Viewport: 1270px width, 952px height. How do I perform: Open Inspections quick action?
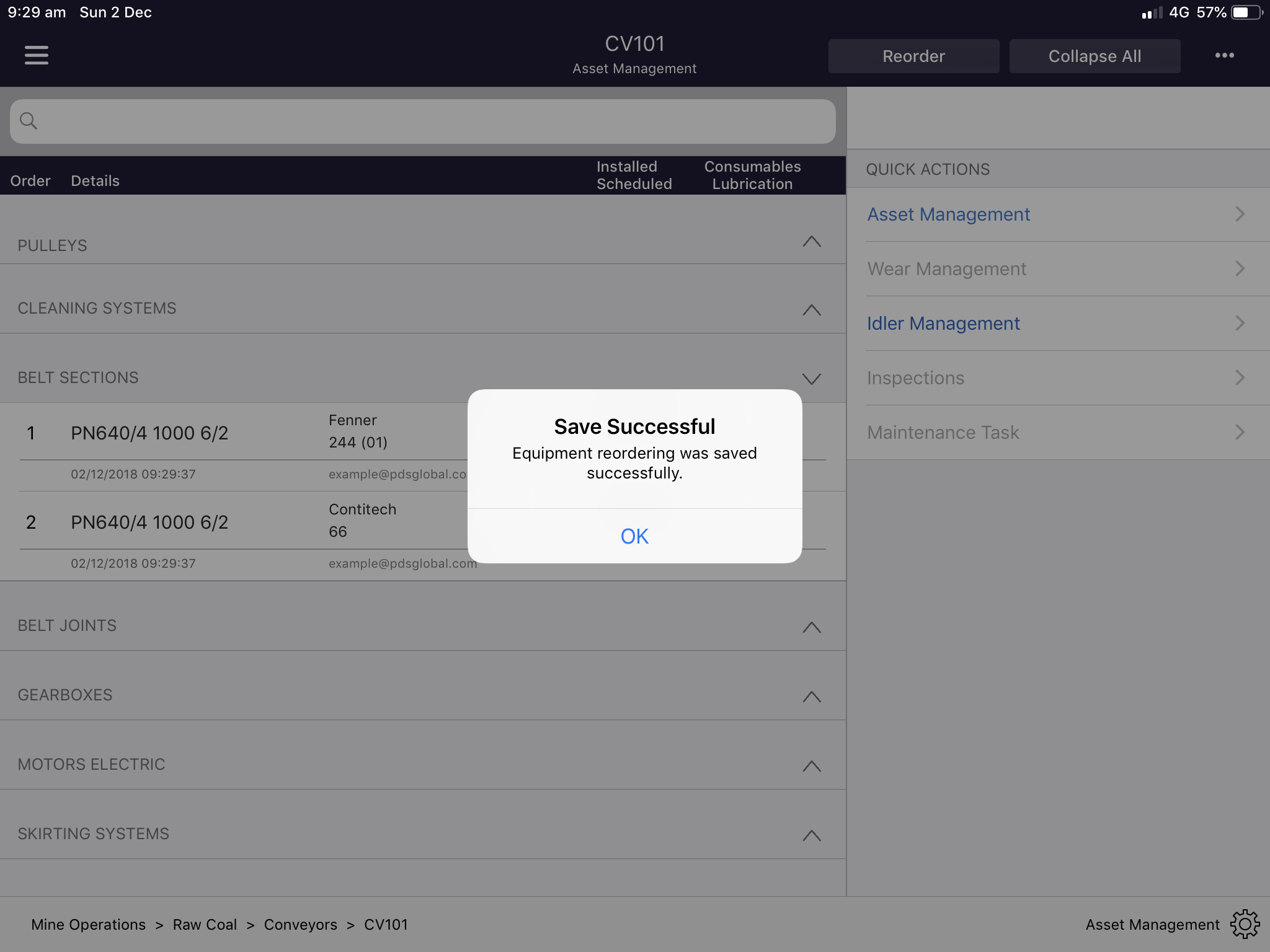(1058, 378)
